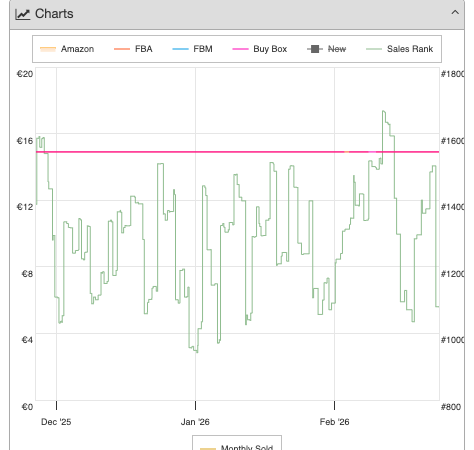This screenshot has width=474, height=450.
Task: Click the sales rank peak in February
Action: click(x=383, y=112)
